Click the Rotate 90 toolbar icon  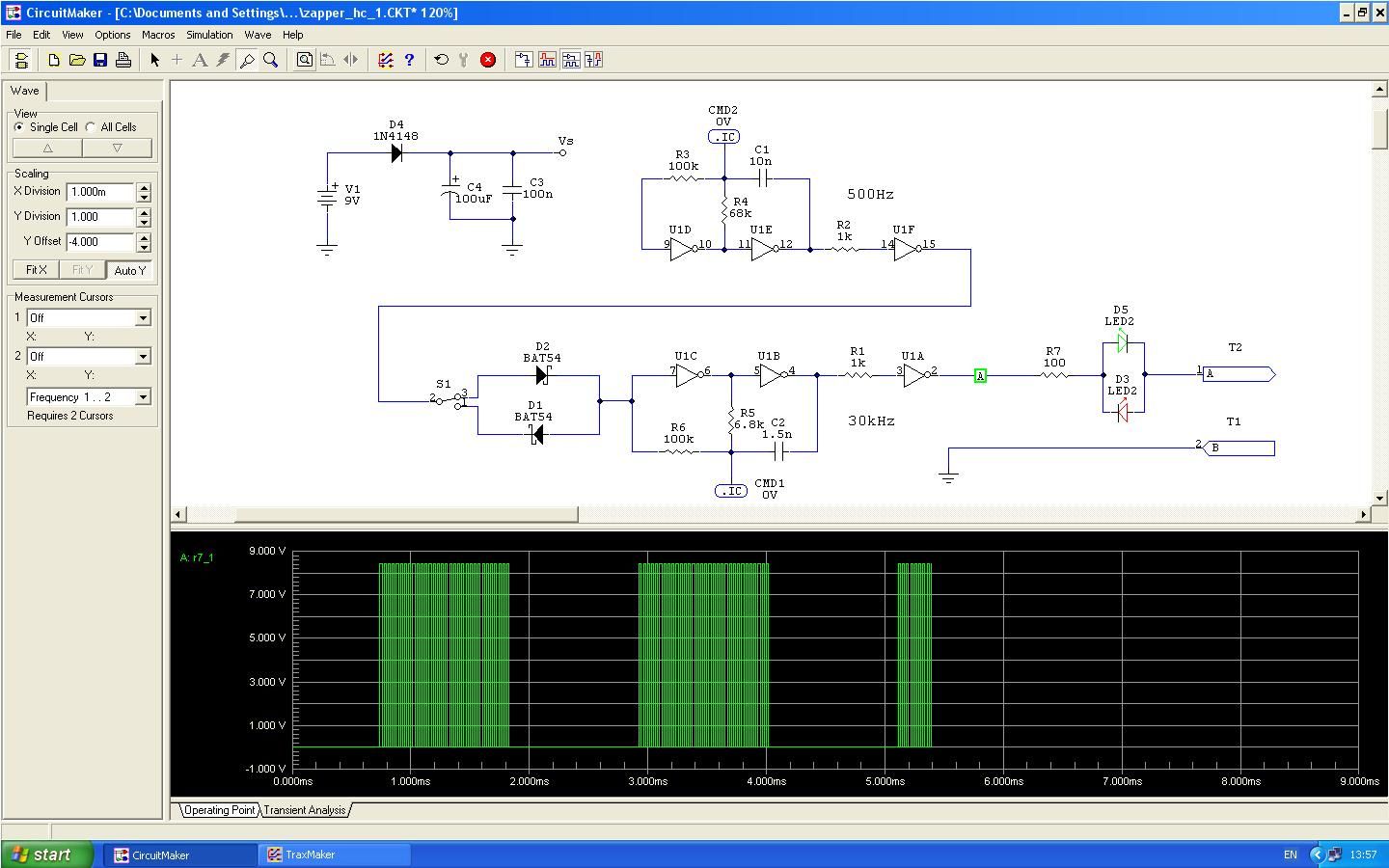pos(327,60)
